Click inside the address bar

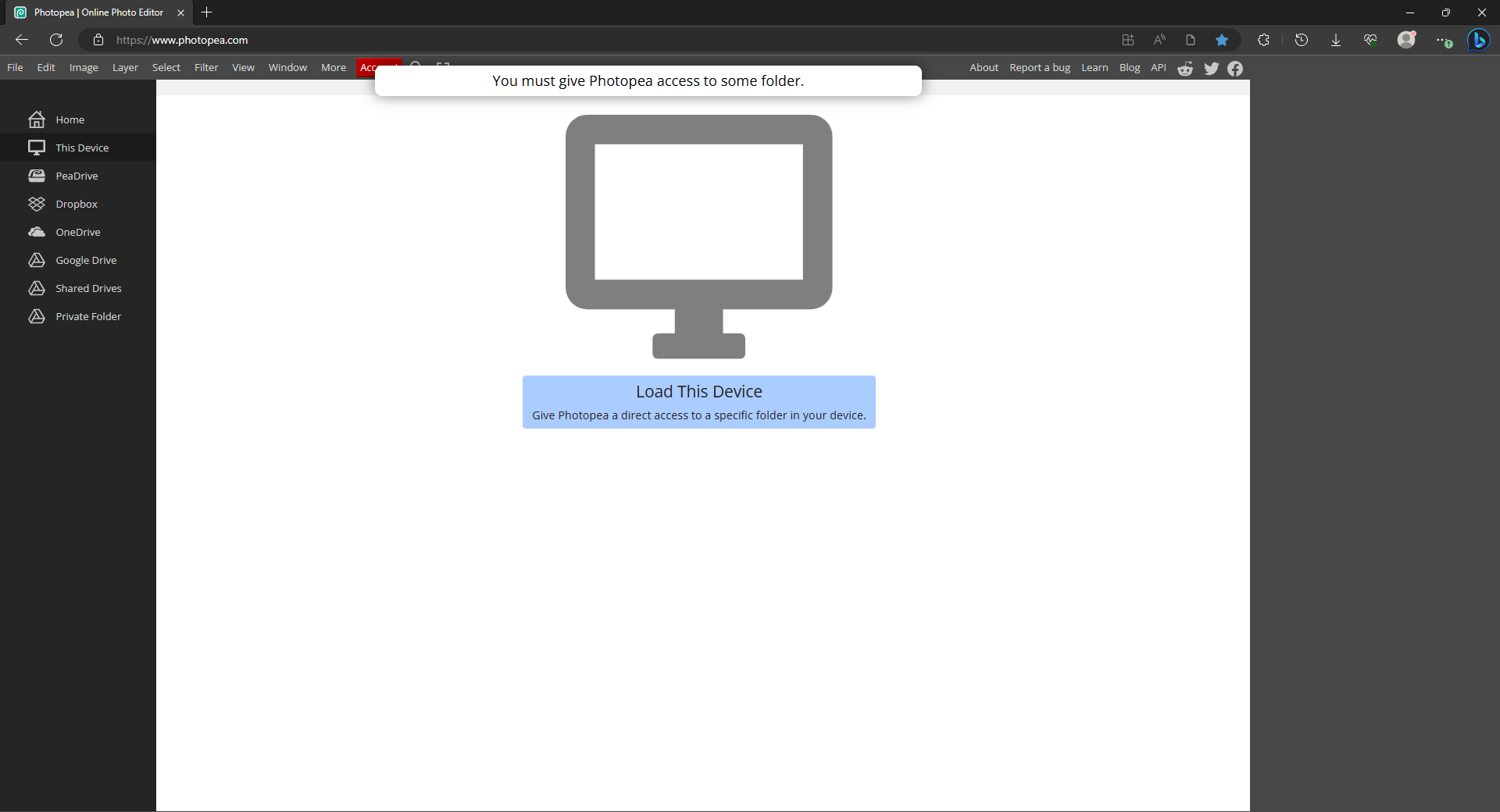312,40
